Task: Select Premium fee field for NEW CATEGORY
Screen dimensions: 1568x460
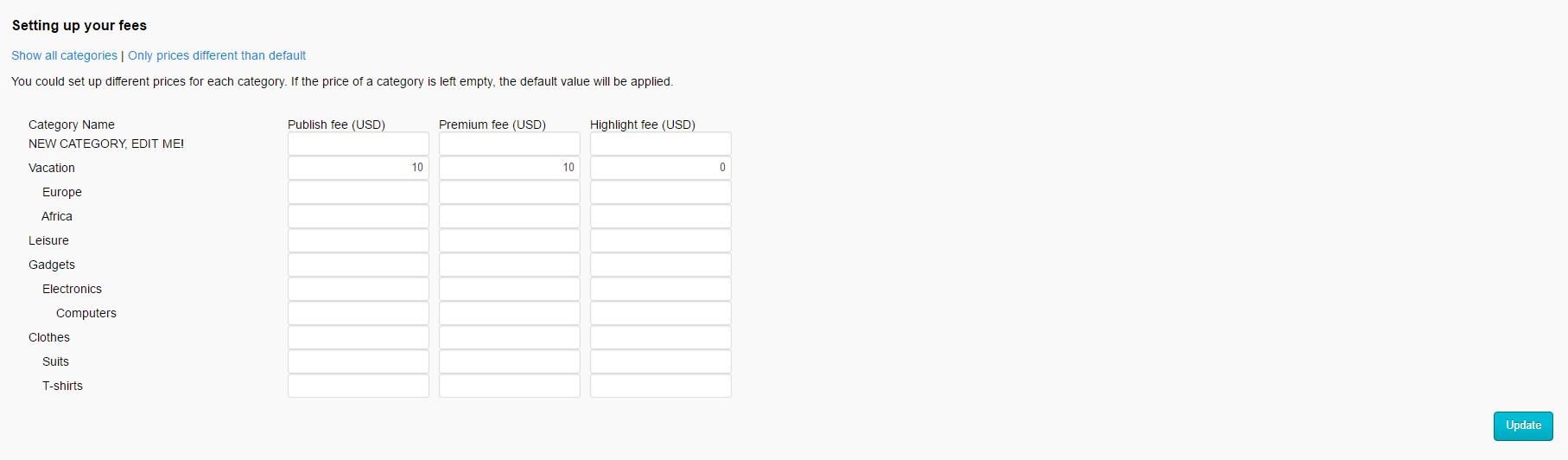Action: tap(509, 144)
